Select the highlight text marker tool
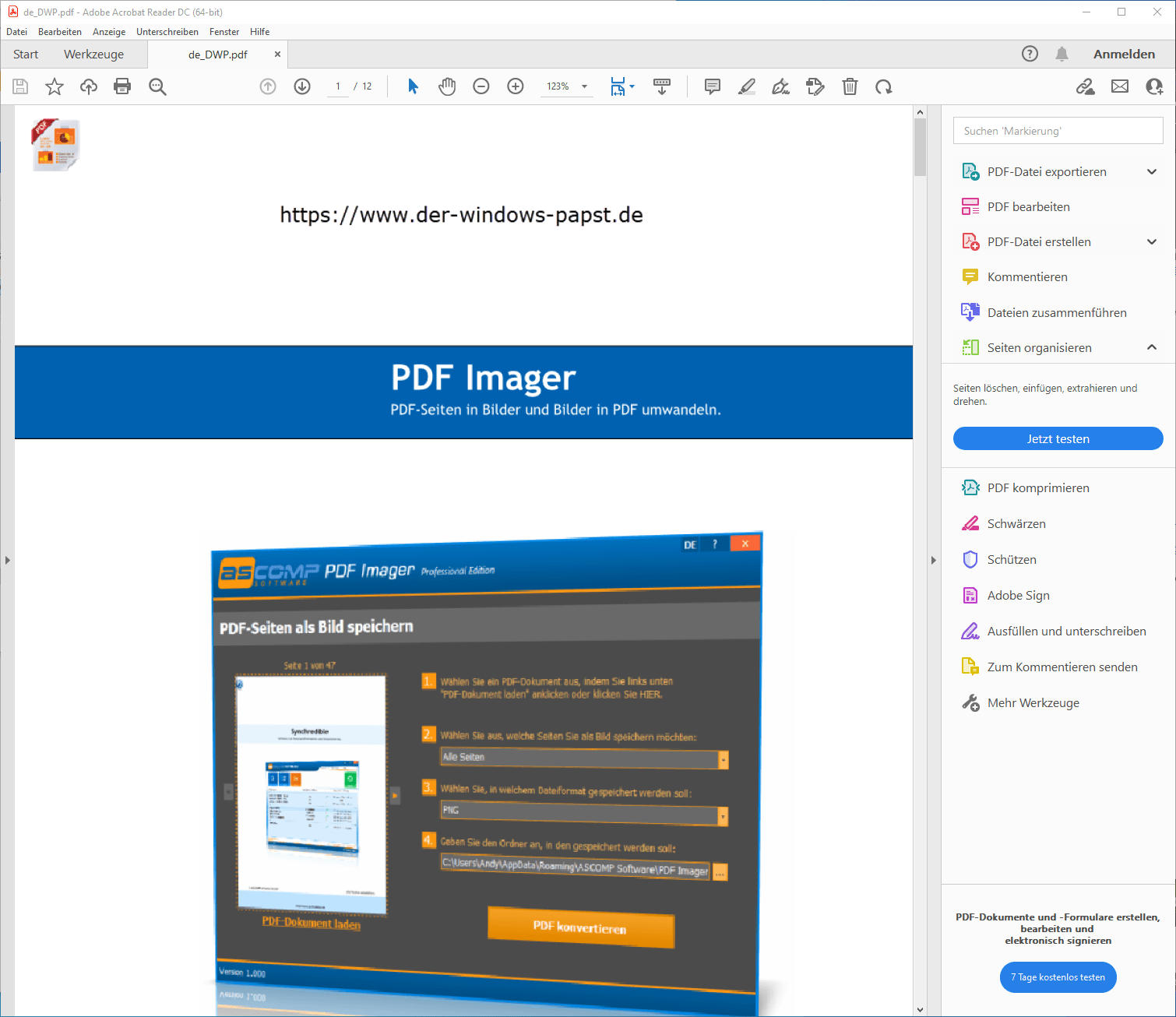This screenshot has height=1017, width=1176. coord(747,86)
